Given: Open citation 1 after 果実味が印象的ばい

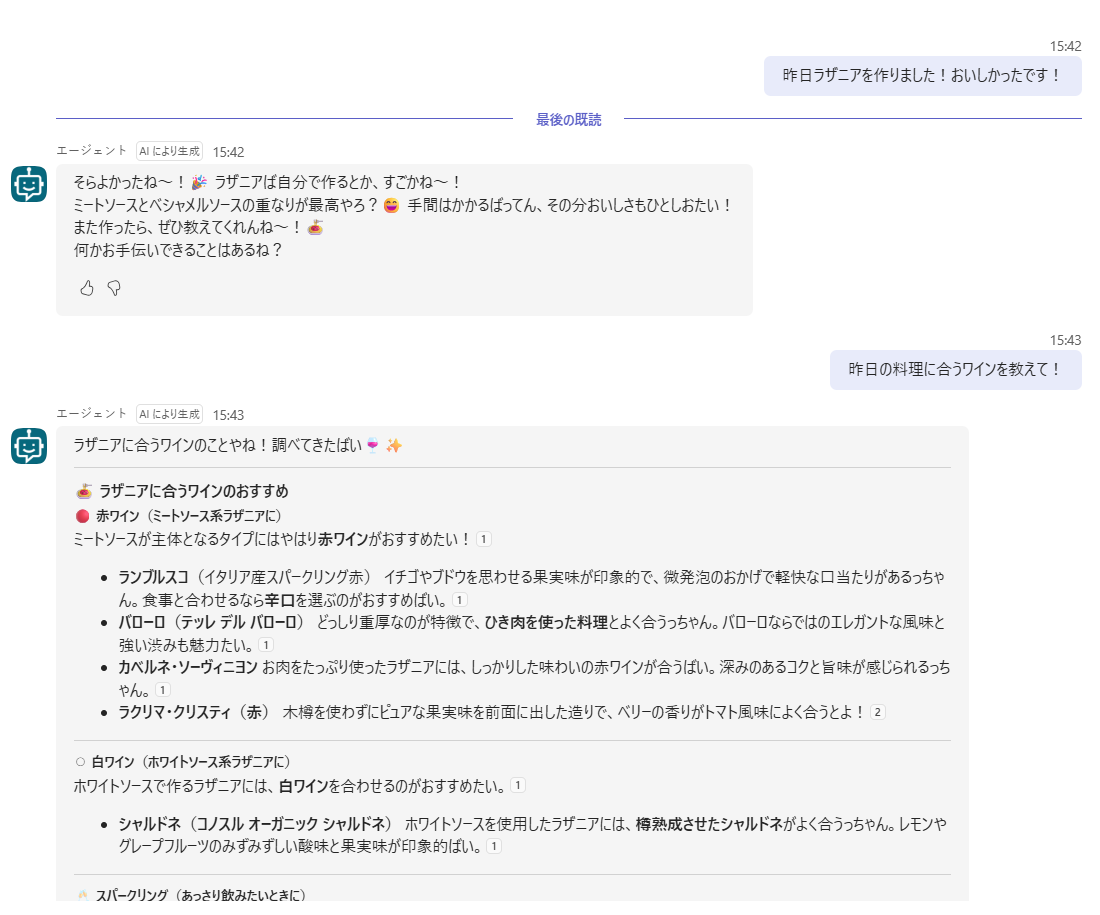Looking at the screenshot, I should pos(494,846).
